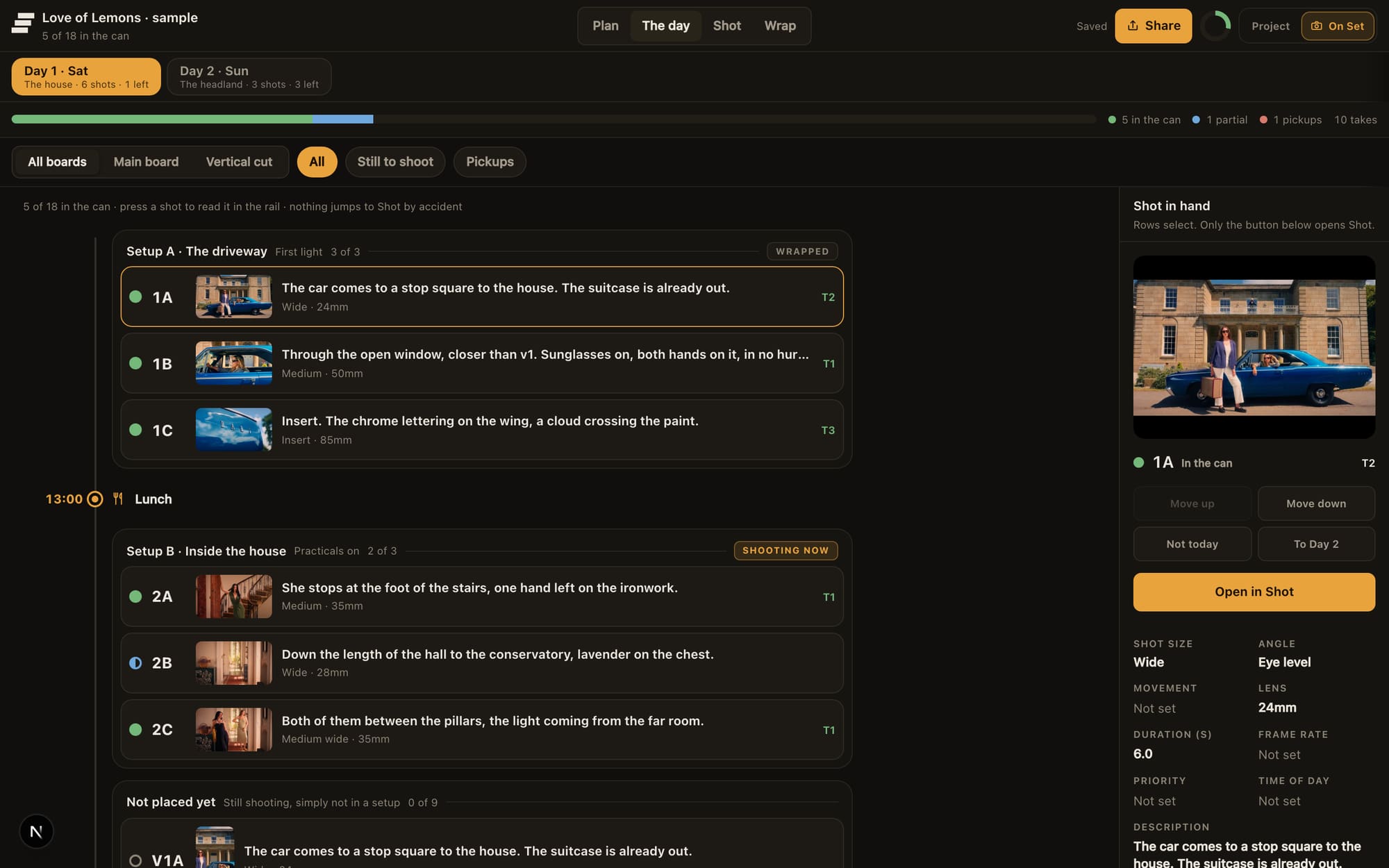Click the green status dot on shot 2C
The height and width of the screenshot is (868, 1389).
pyautogui.click(x=136, y=730)
